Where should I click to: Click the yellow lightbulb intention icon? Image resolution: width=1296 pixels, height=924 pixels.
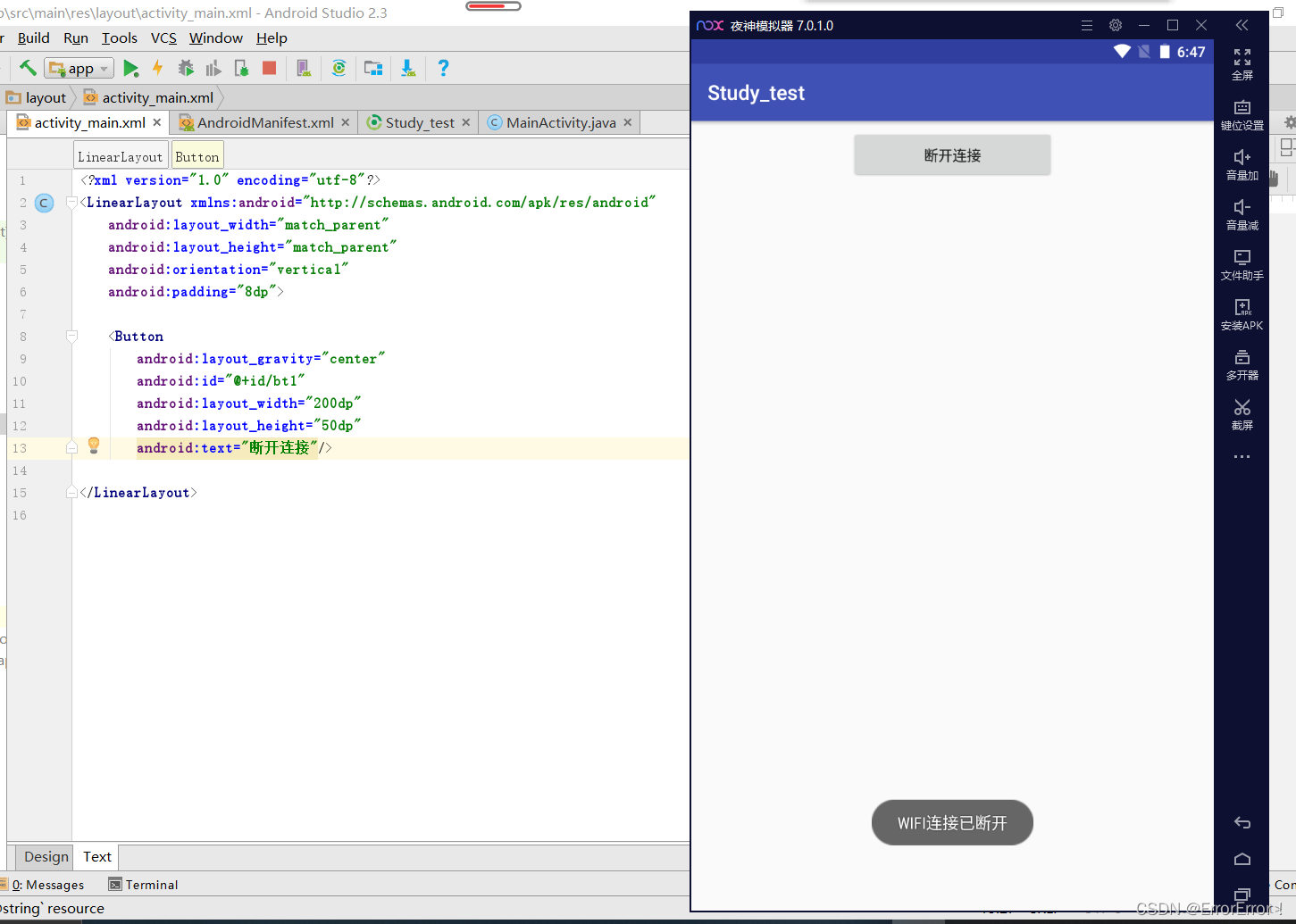[x=94, y=445]
